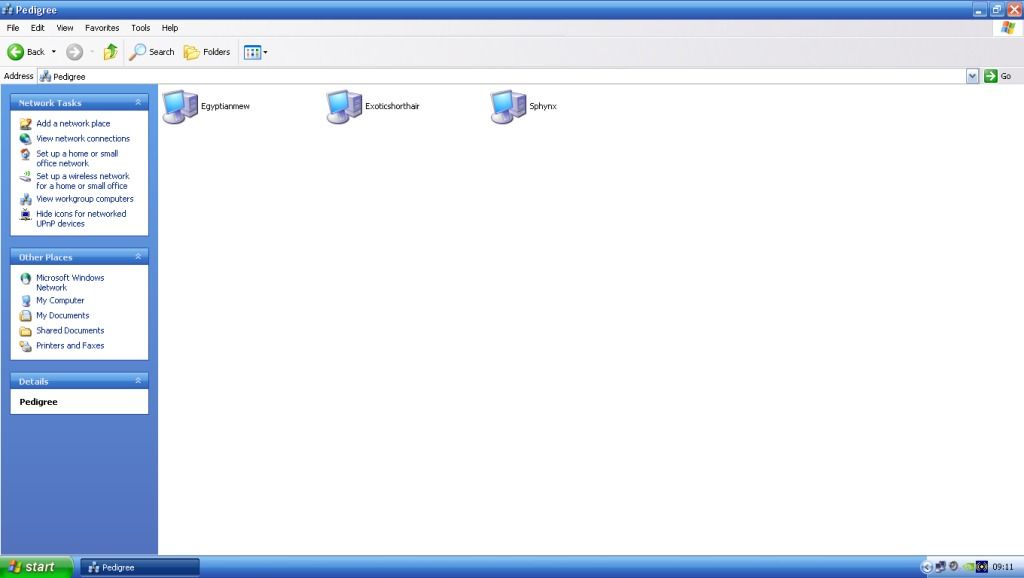Toggle the Folders pane button
Viewport: 1024px width, 578px height.
click(207, 52)
